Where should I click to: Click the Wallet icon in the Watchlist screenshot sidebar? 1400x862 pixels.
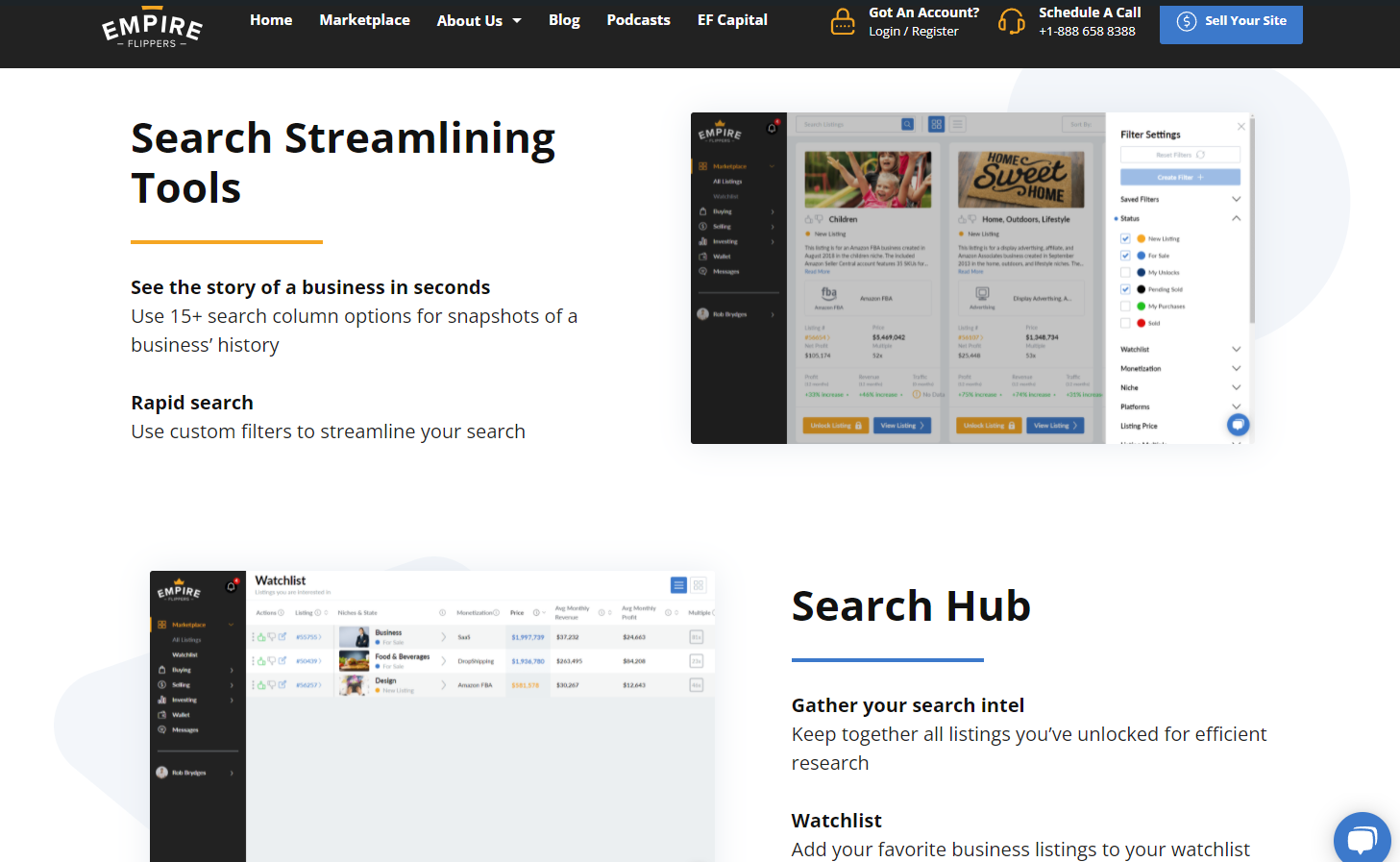pyautogui.click(x=161, y=715)
